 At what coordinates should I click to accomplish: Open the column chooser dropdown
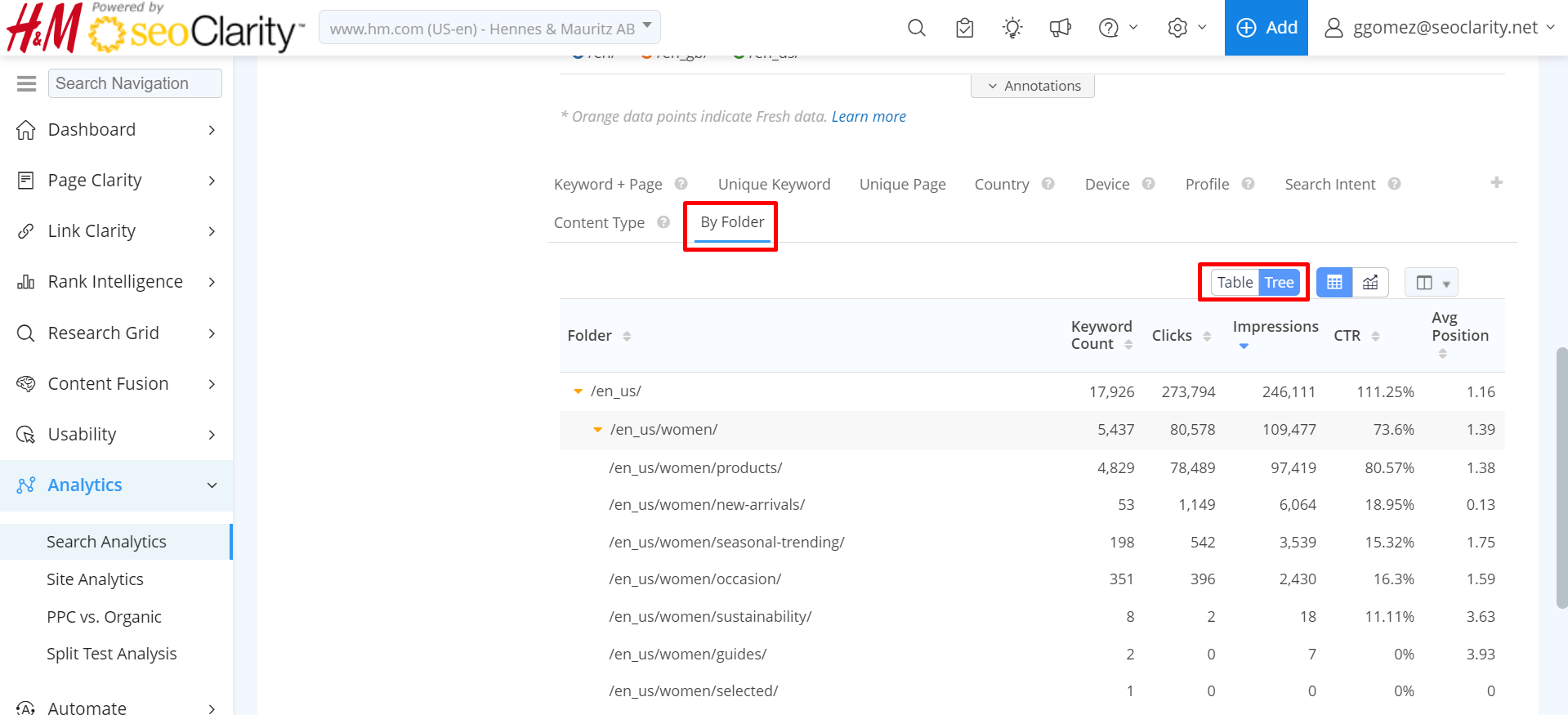tap(1432, 283)
